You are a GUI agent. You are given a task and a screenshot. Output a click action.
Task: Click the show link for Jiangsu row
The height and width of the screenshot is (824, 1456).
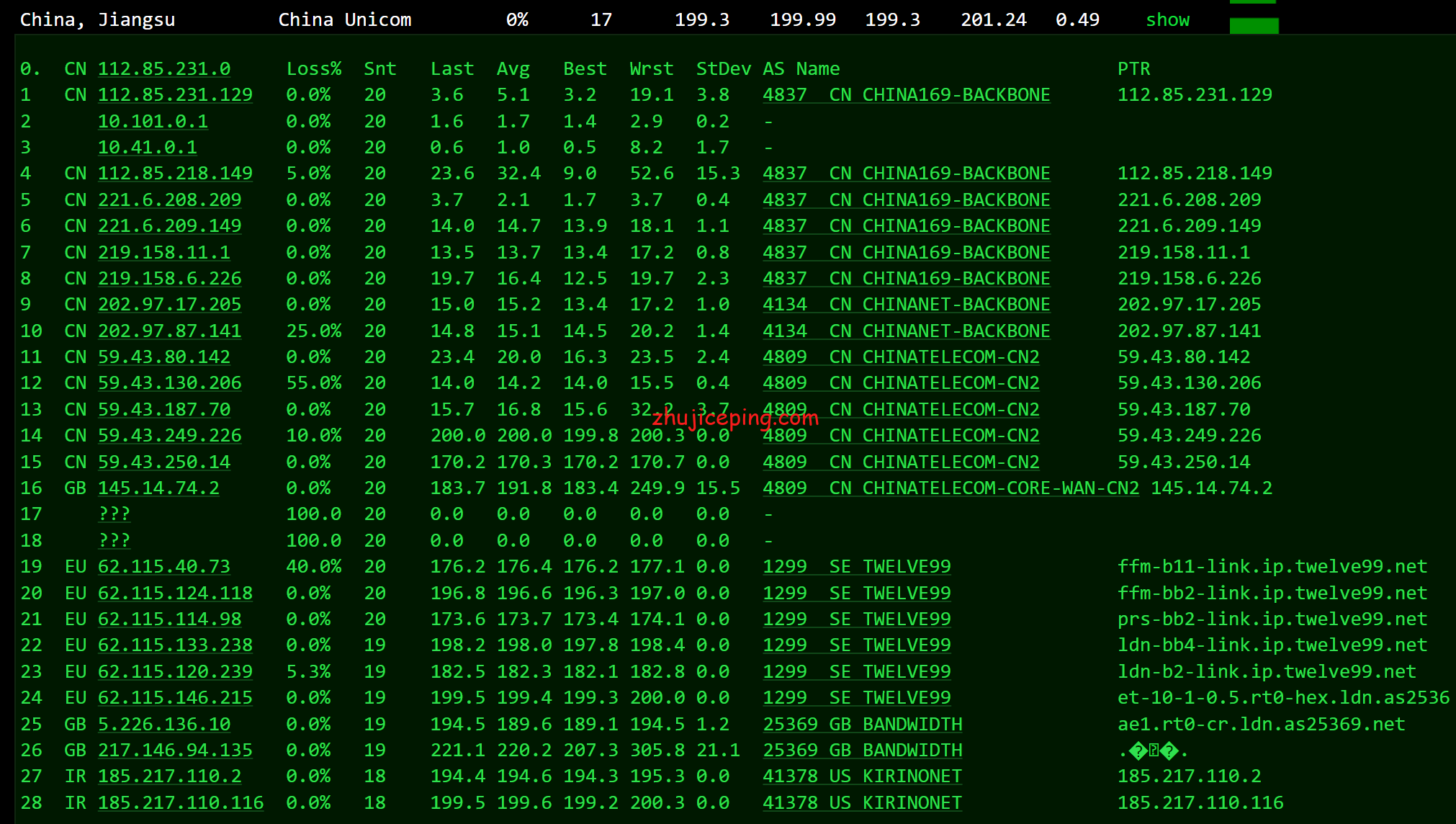point(1167,20)
